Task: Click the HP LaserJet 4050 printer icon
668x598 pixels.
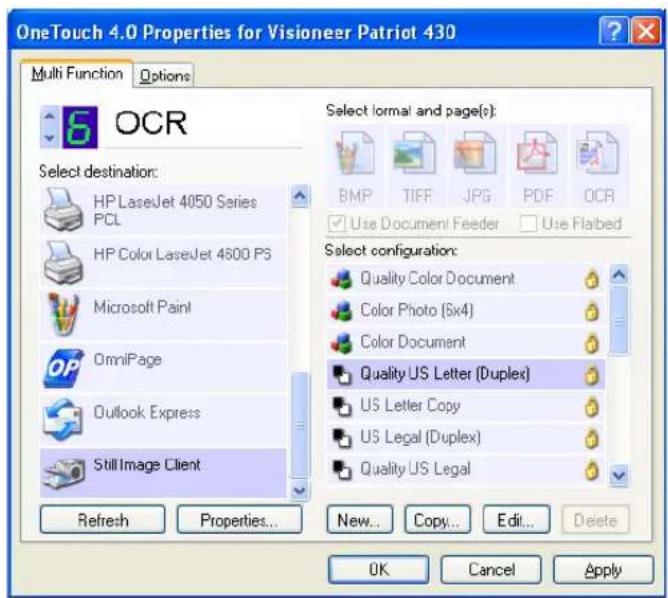Action: tap(63, 210)
